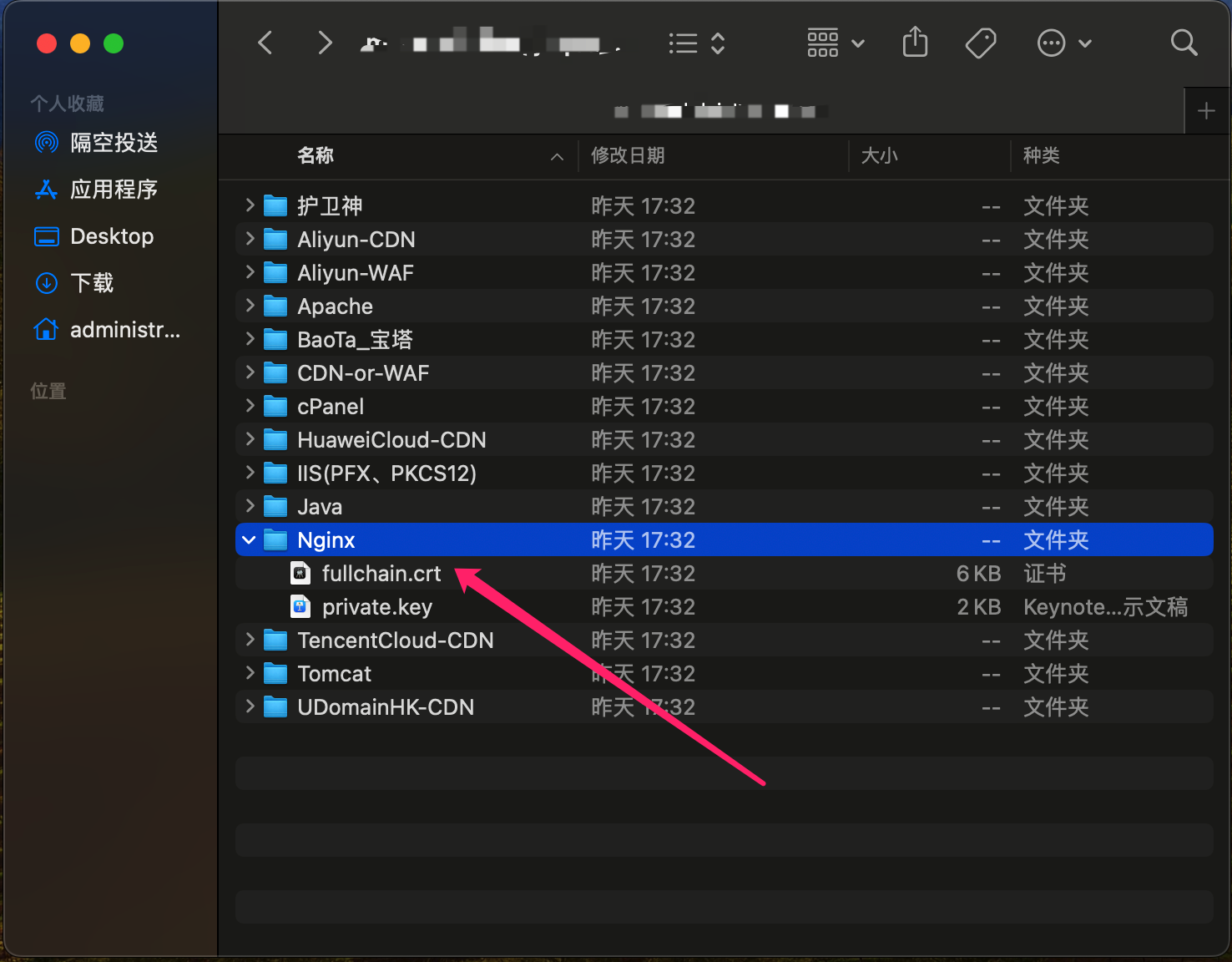Screen dimensions: 1232x962
Task: Open AirDrop (隔空投送) in sidebar
Action: pos(114,143)
